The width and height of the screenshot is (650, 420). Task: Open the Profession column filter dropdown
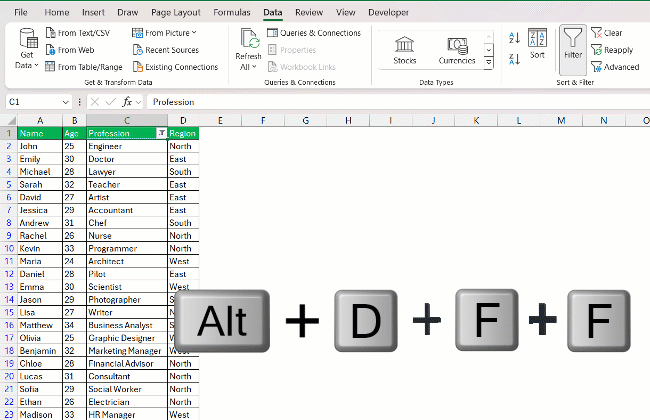click(162, 133)
